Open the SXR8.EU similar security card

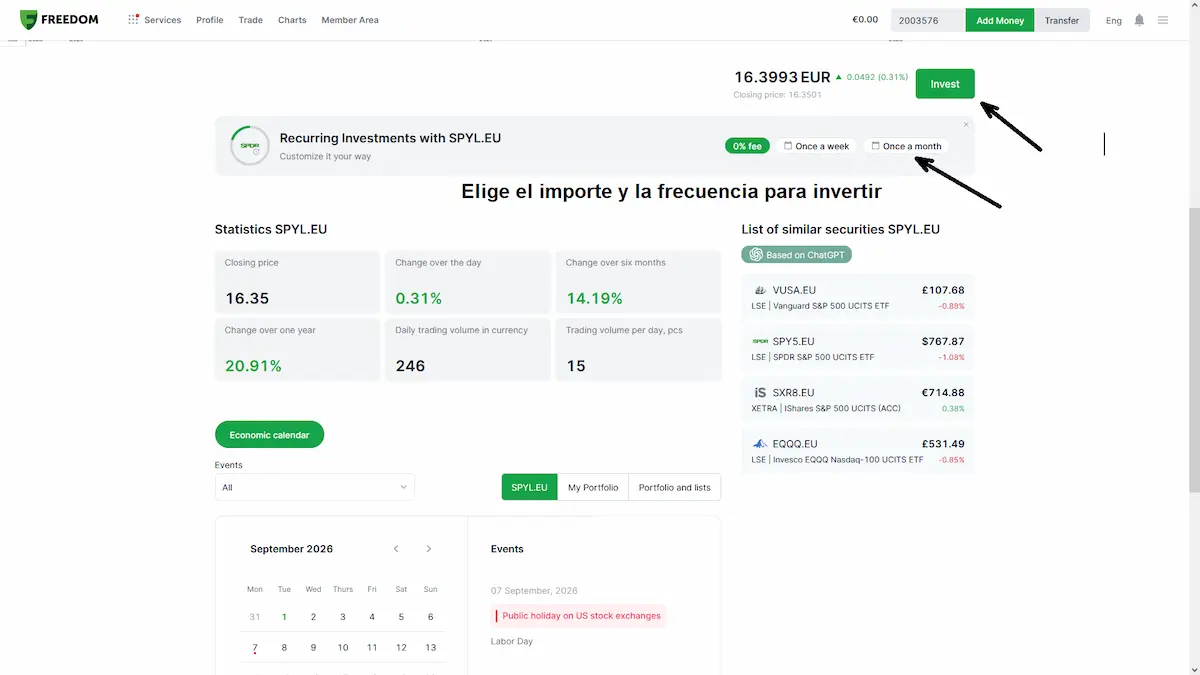click(x=858, y=399)
